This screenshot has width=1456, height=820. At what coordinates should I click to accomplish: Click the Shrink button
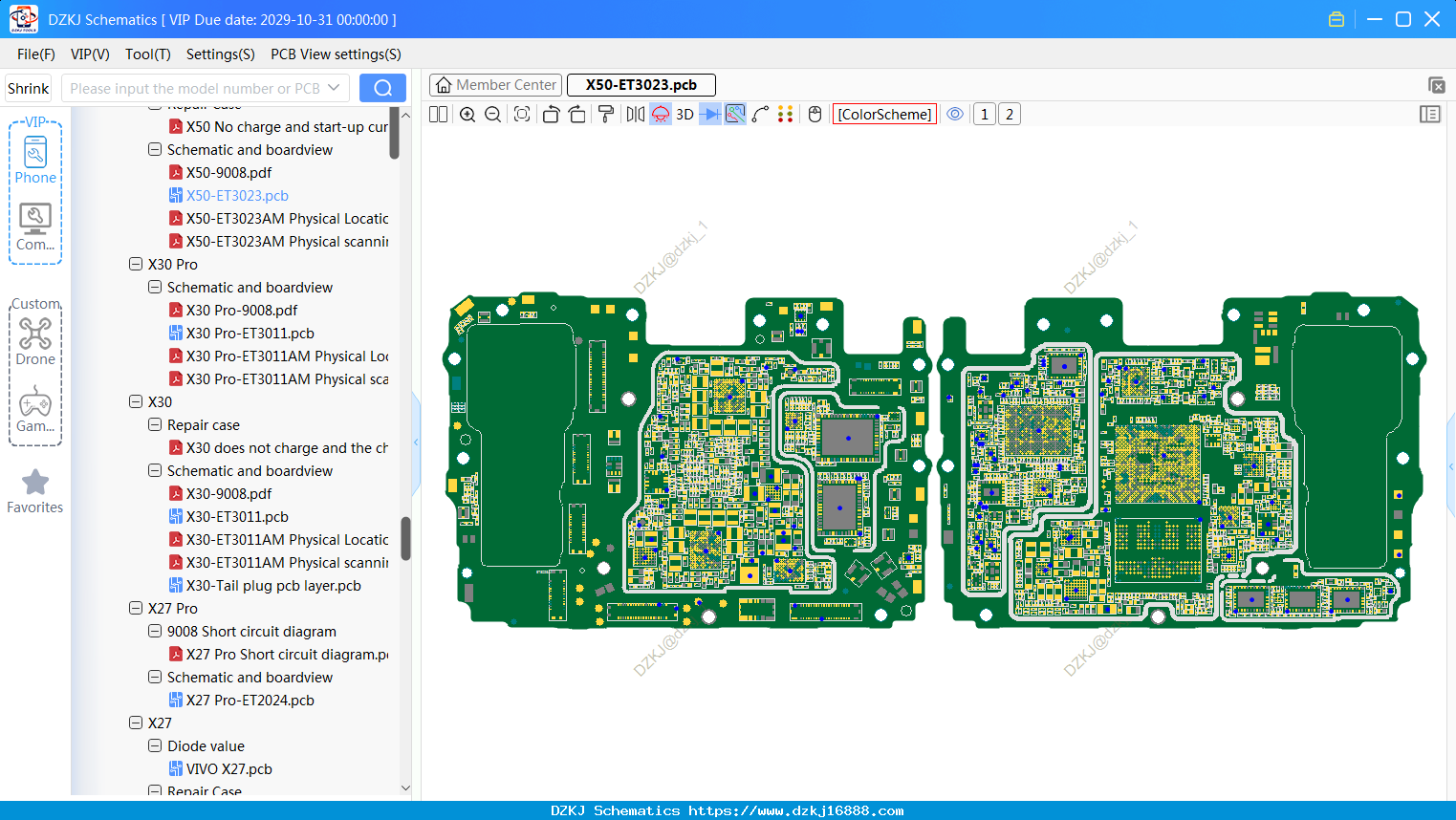tap(29, 89)
